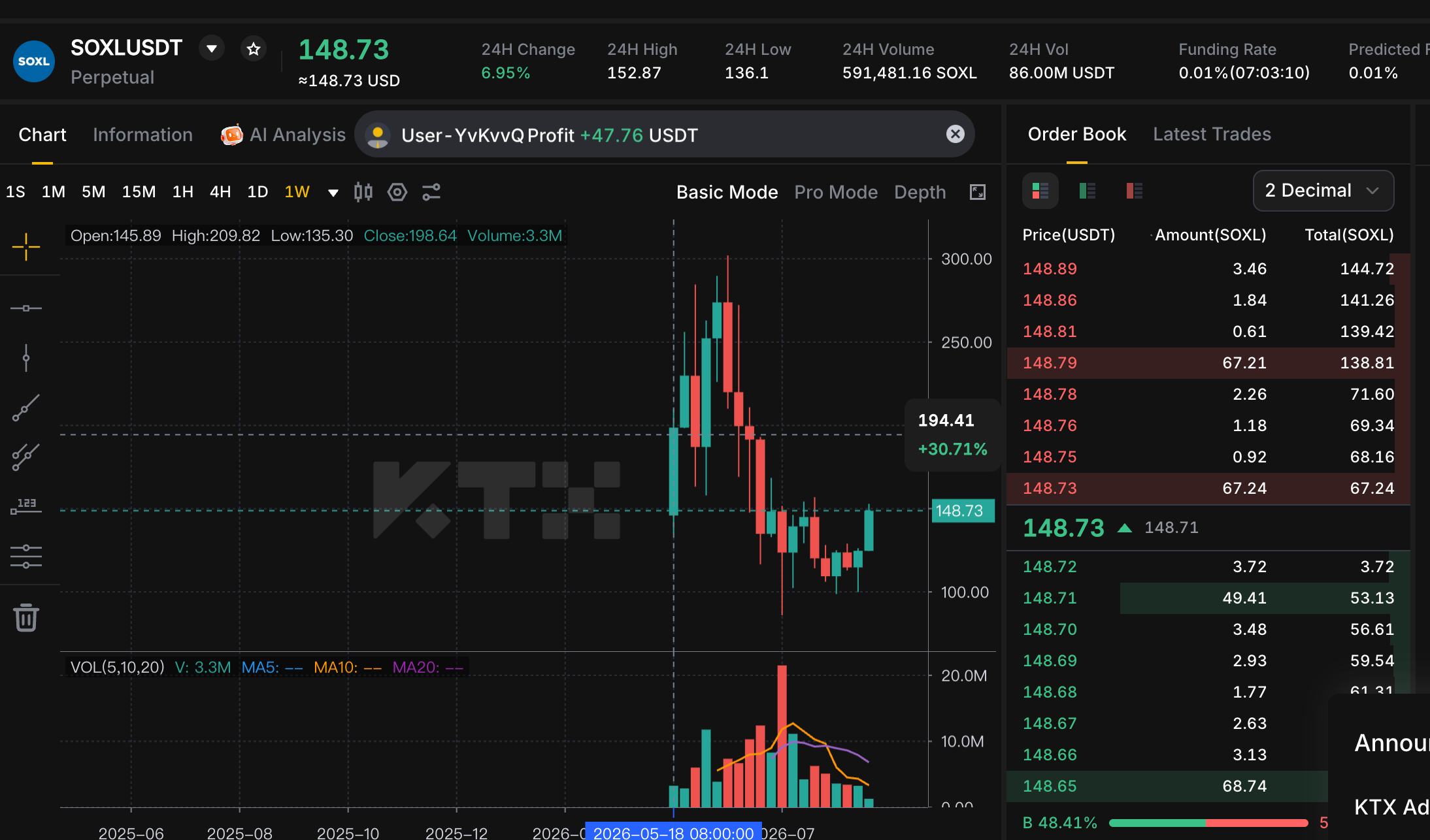Select the 1W timeframe
The image size is (1430, 840).
(297, 191)
